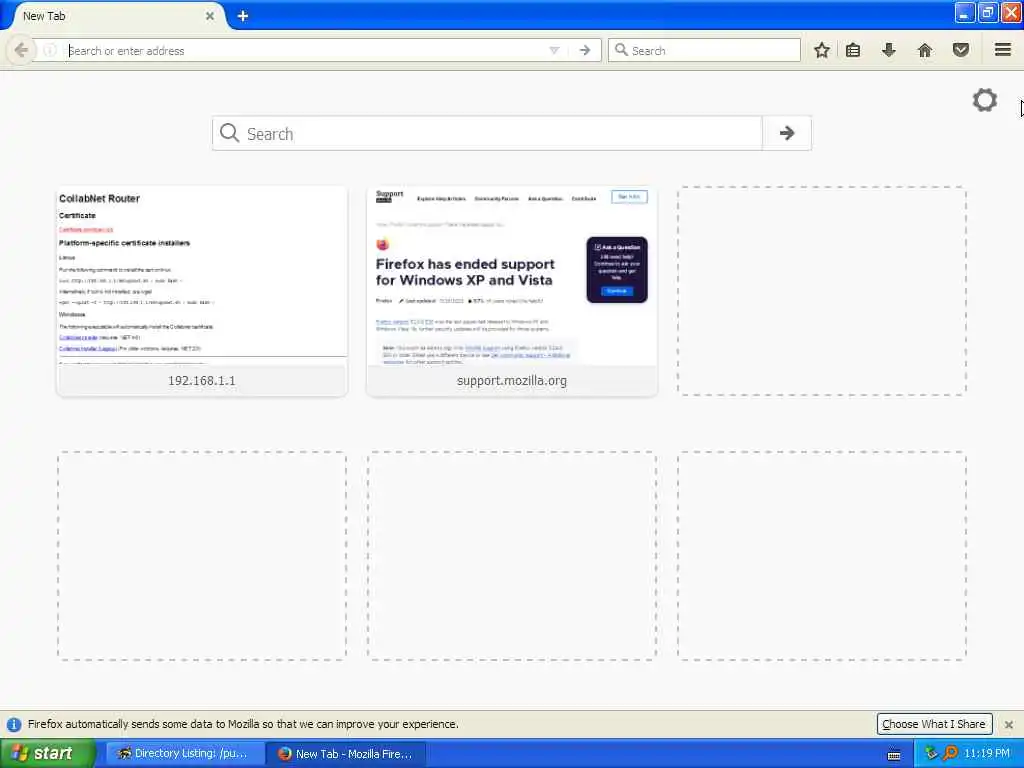Select New Tab - Mozilla Firefox taskbar button
1024x768 pixels.
pyautogui.click(x=346, y=754)
